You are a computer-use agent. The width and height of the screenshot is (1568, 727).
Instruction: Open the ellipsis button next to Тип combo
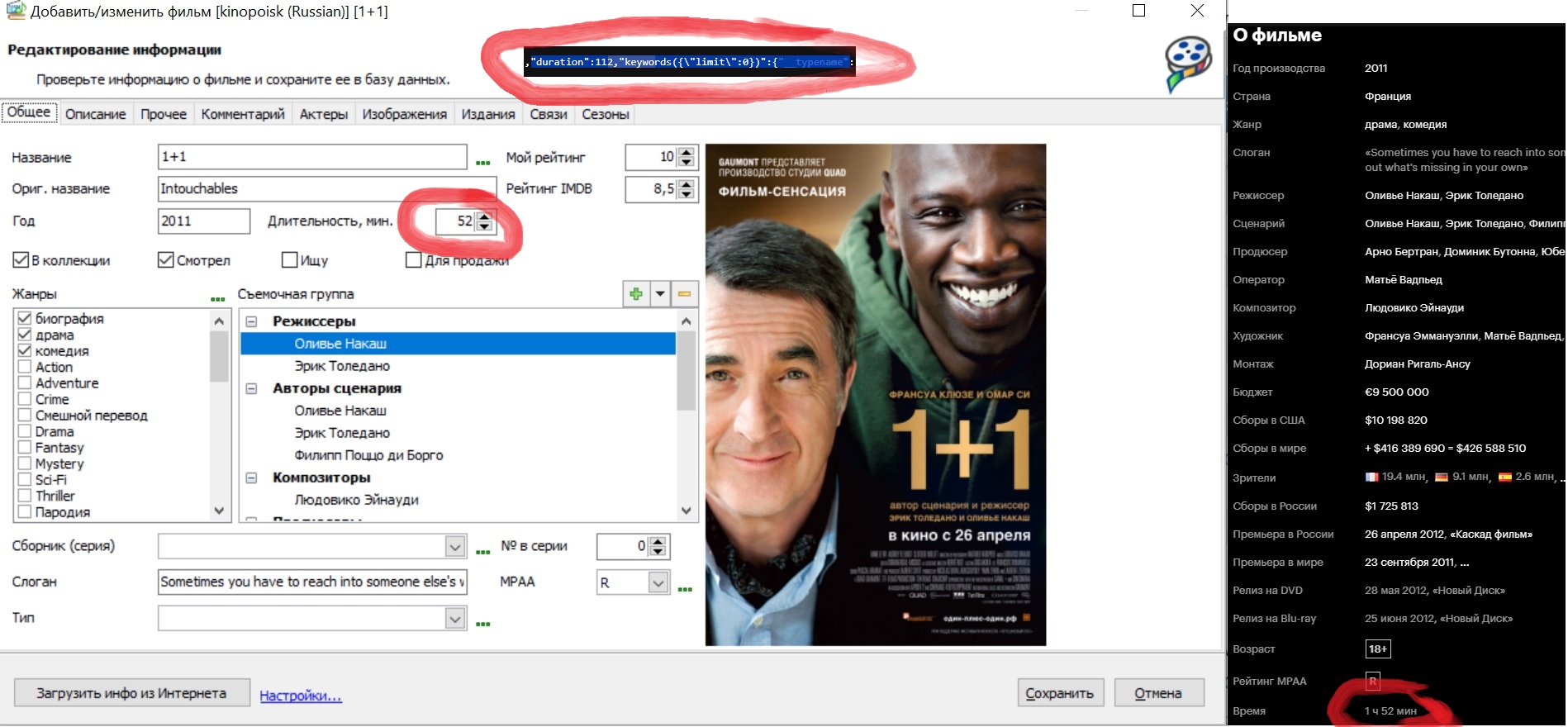pyautogui.click(x=483, y=623)
